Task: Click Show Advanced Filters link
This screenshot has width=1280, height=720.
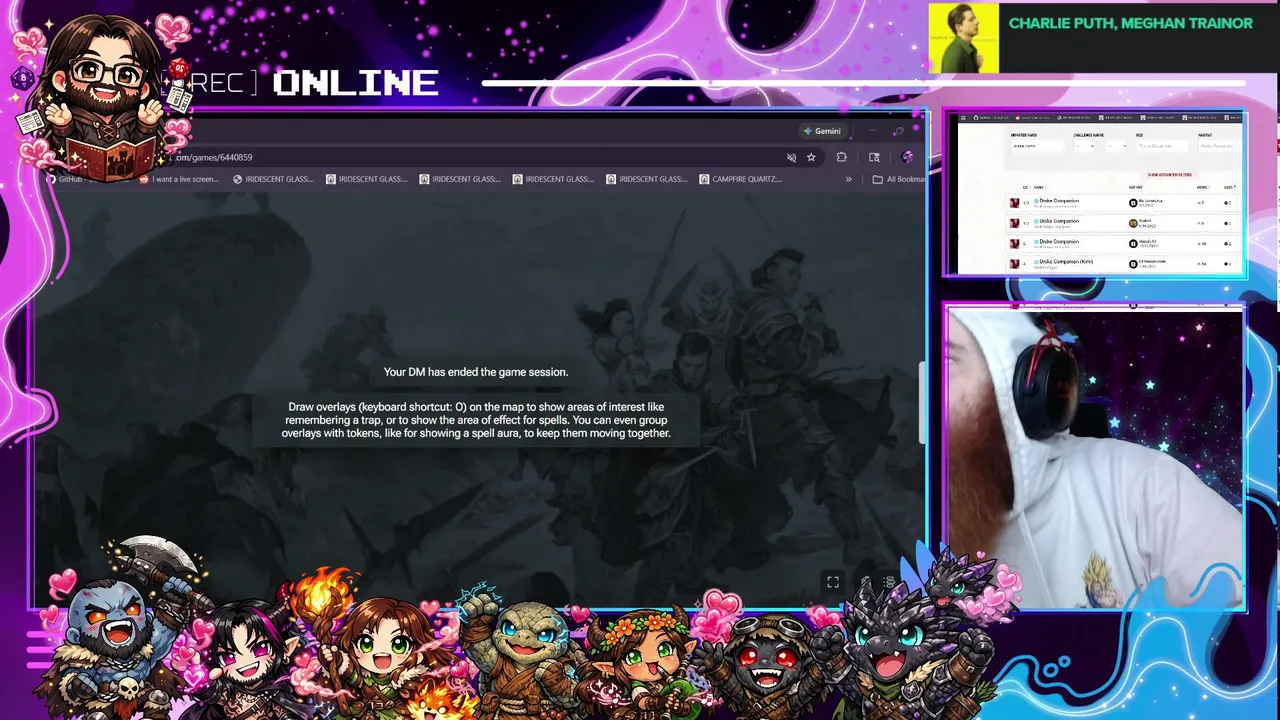Action: pos(1169,174)
